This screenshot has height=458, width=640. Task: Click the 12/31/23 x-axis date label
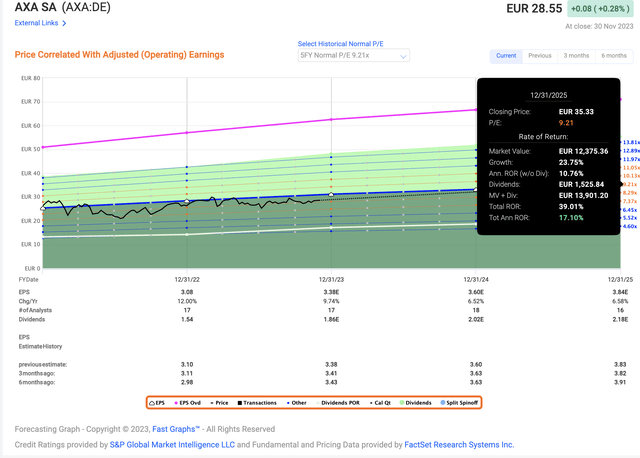pos(331,279)
